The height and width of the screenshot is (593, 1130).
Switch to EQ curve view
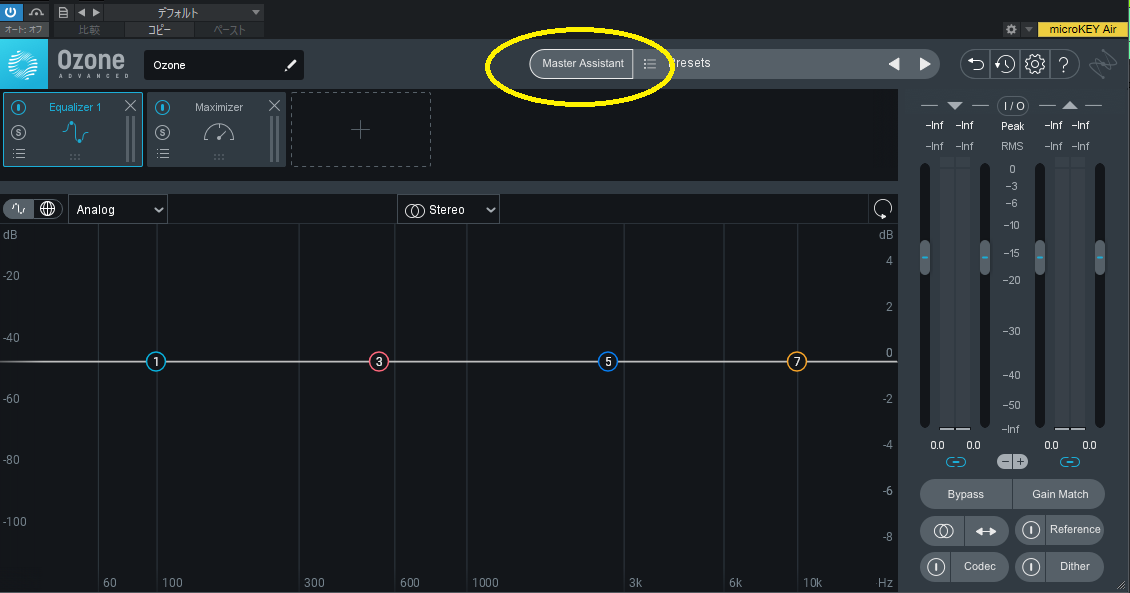19,209
